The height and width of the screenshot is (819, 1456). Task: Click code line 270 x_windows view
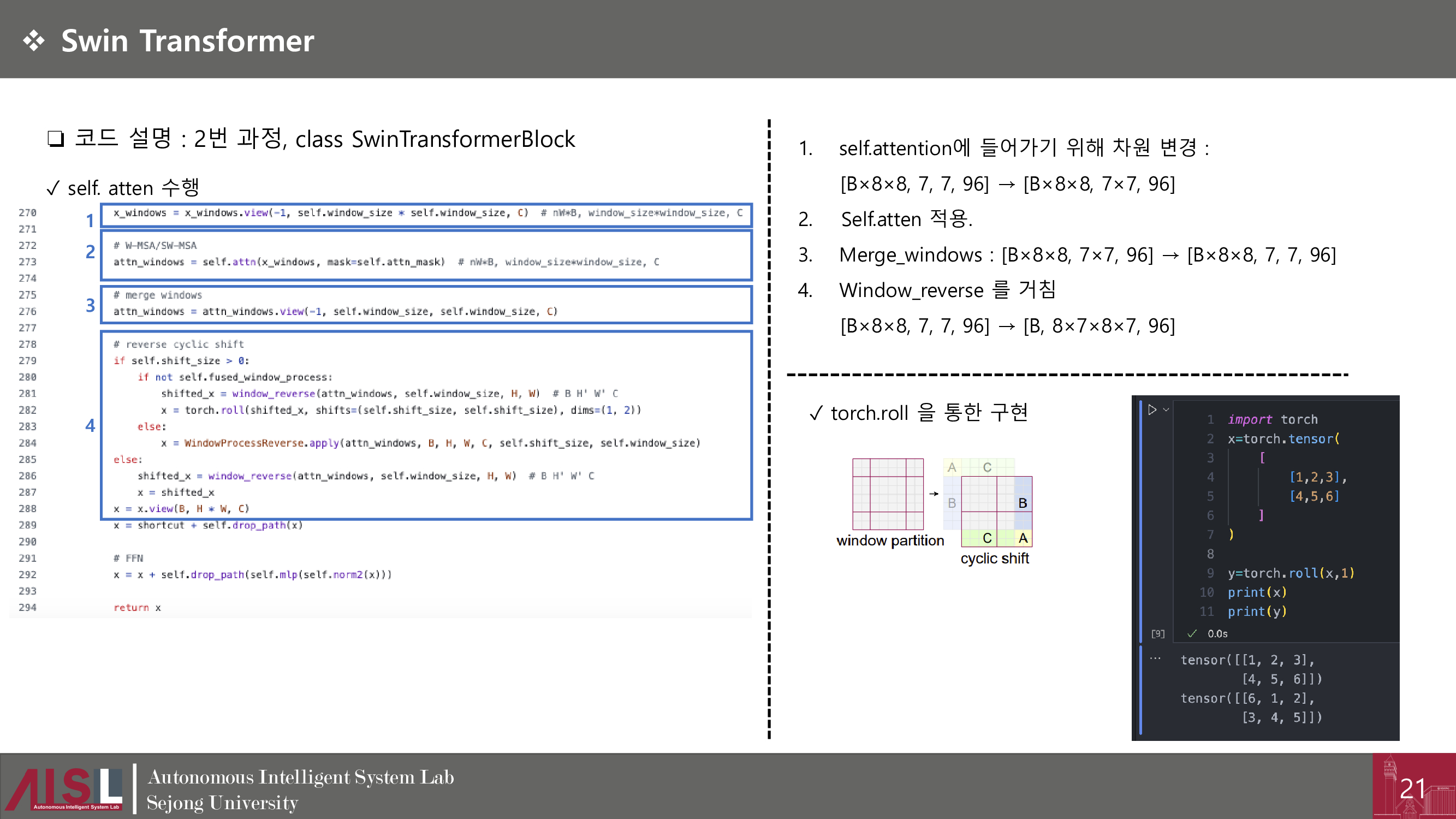(x=320, y=213)
